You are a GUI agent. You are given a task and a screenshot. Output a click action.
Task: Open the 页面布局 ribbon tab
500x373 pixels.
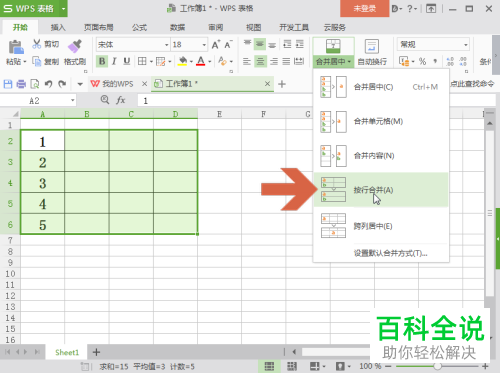(99, 27)
